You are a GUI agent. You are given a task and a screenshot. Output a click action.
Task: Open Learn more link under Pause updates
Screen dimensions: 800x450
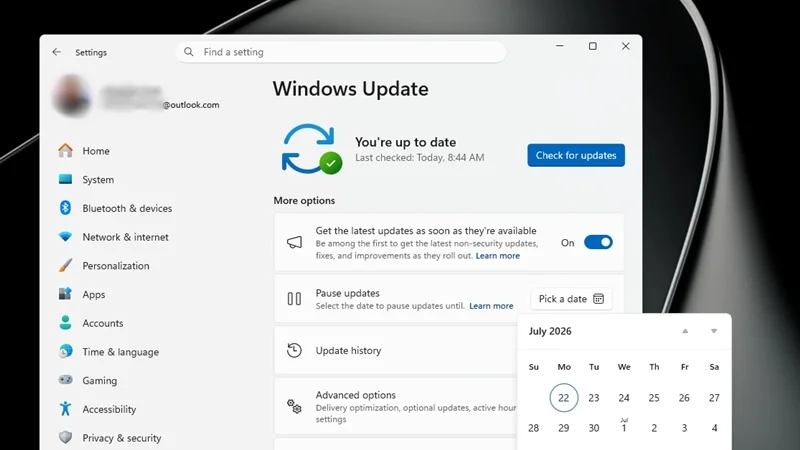click(491, 306)
